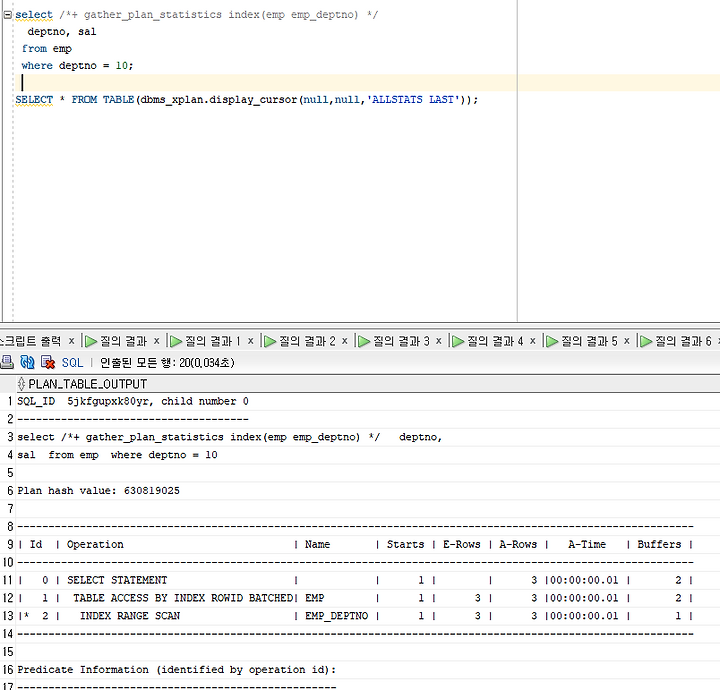This screenshot has height=690, width=720.
Task: Switch to the 질의 결과 tab without number
Action: [123, 341]
